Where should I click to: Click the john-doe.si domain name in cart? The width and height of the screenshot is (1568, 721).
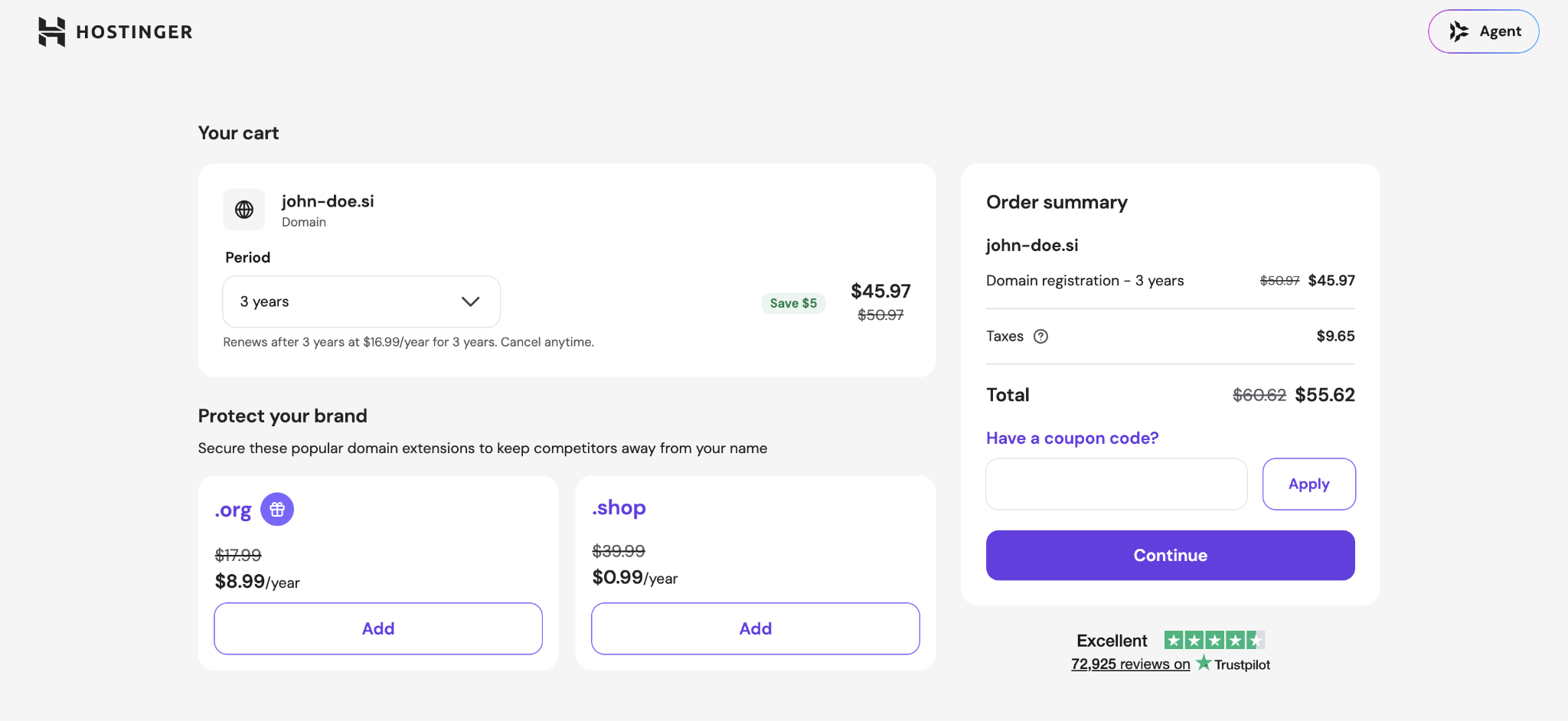coord(328,201)
